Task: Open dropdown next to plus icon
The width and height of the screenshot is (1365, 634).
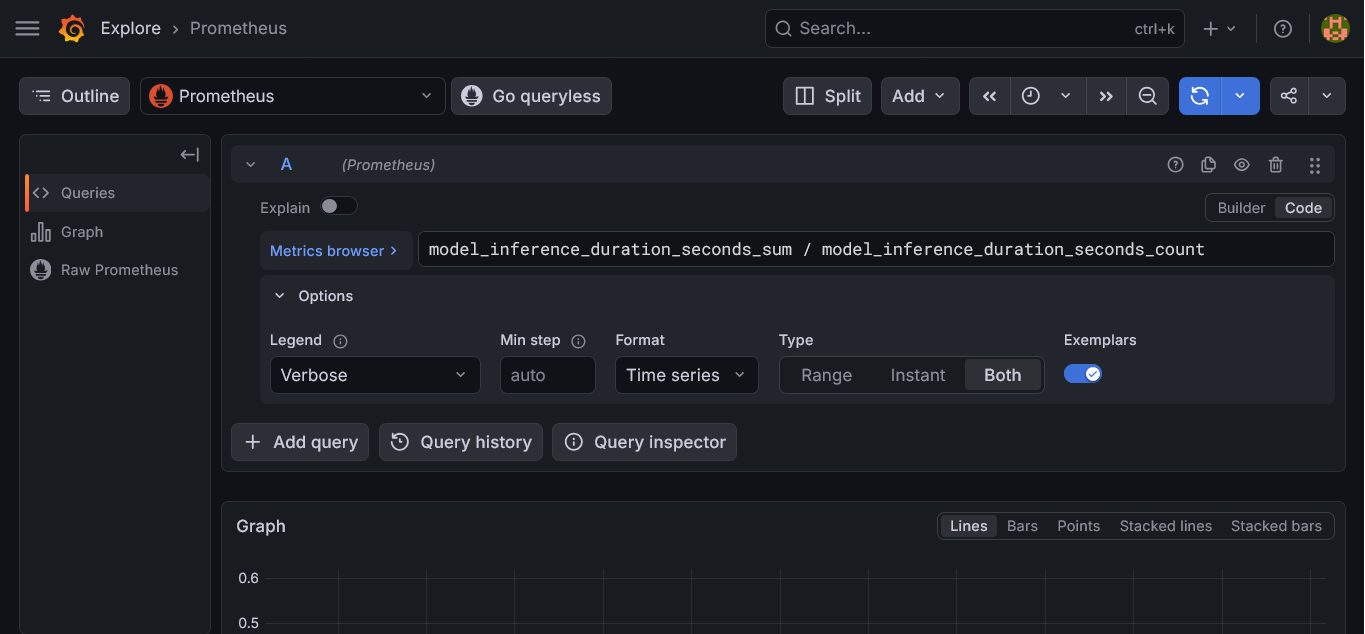Action: (1231, 29)
